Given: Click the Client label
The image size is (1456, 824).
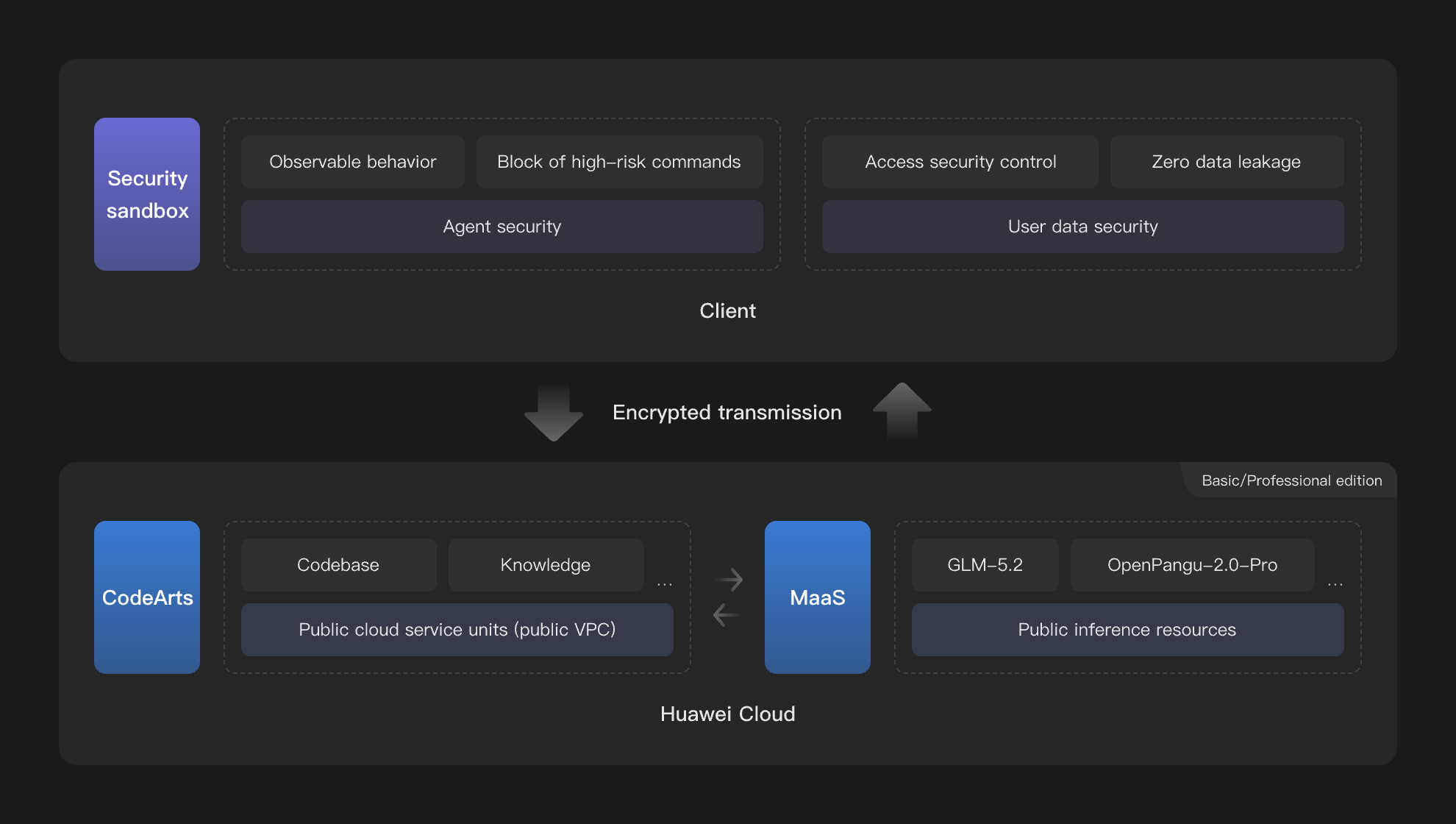Looking at the screenshot, I should (x=728, y=310).
